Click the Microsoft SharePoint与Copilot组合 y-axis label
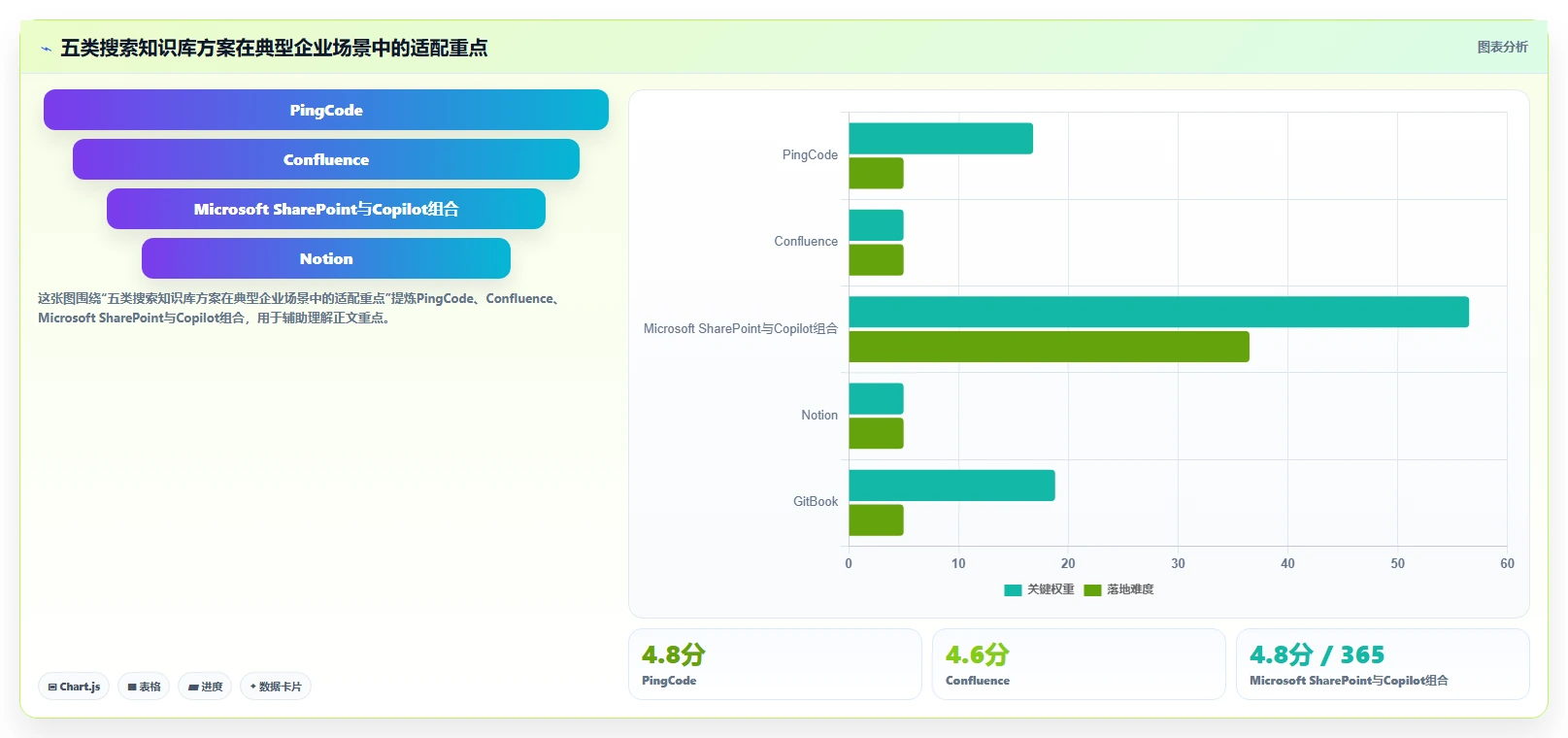Viewport: 1568px width, 738px height. [741, 329]
